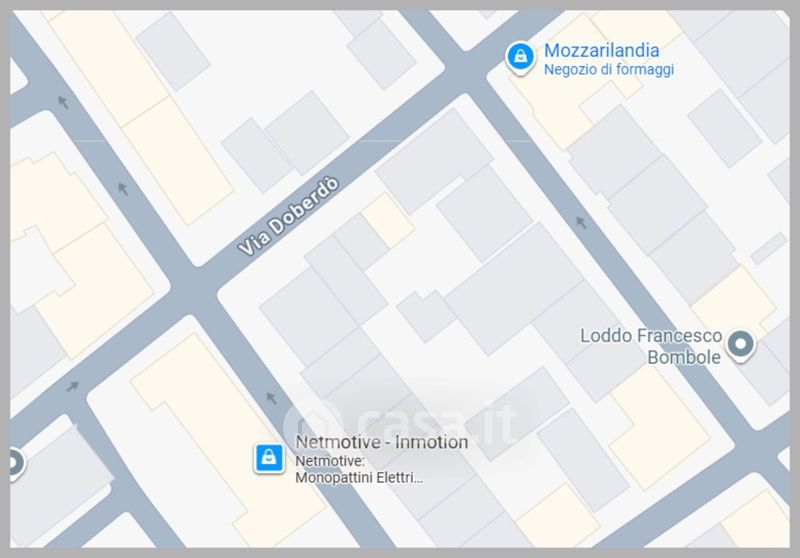Click the one-way arrow on Via Doberdò's lower-left stretch

(72, 386)
